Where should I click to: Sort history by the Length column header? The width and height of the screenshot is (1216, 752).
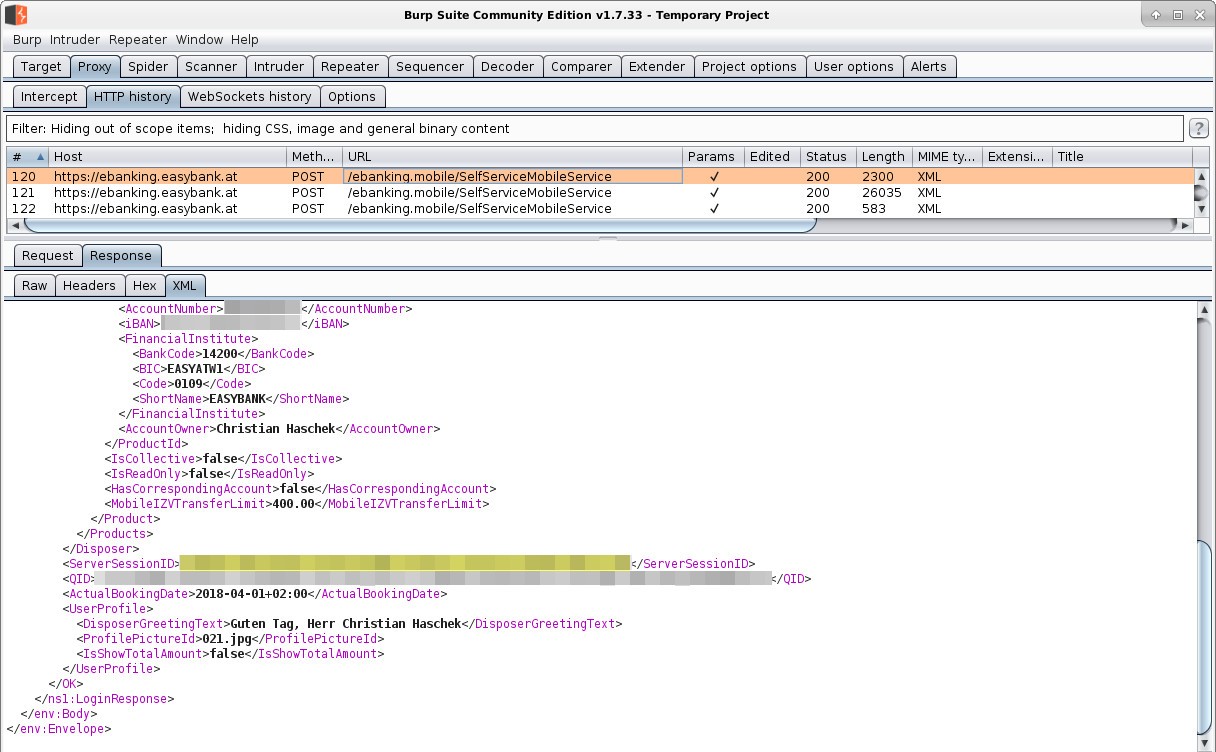(x=883, y=157)
